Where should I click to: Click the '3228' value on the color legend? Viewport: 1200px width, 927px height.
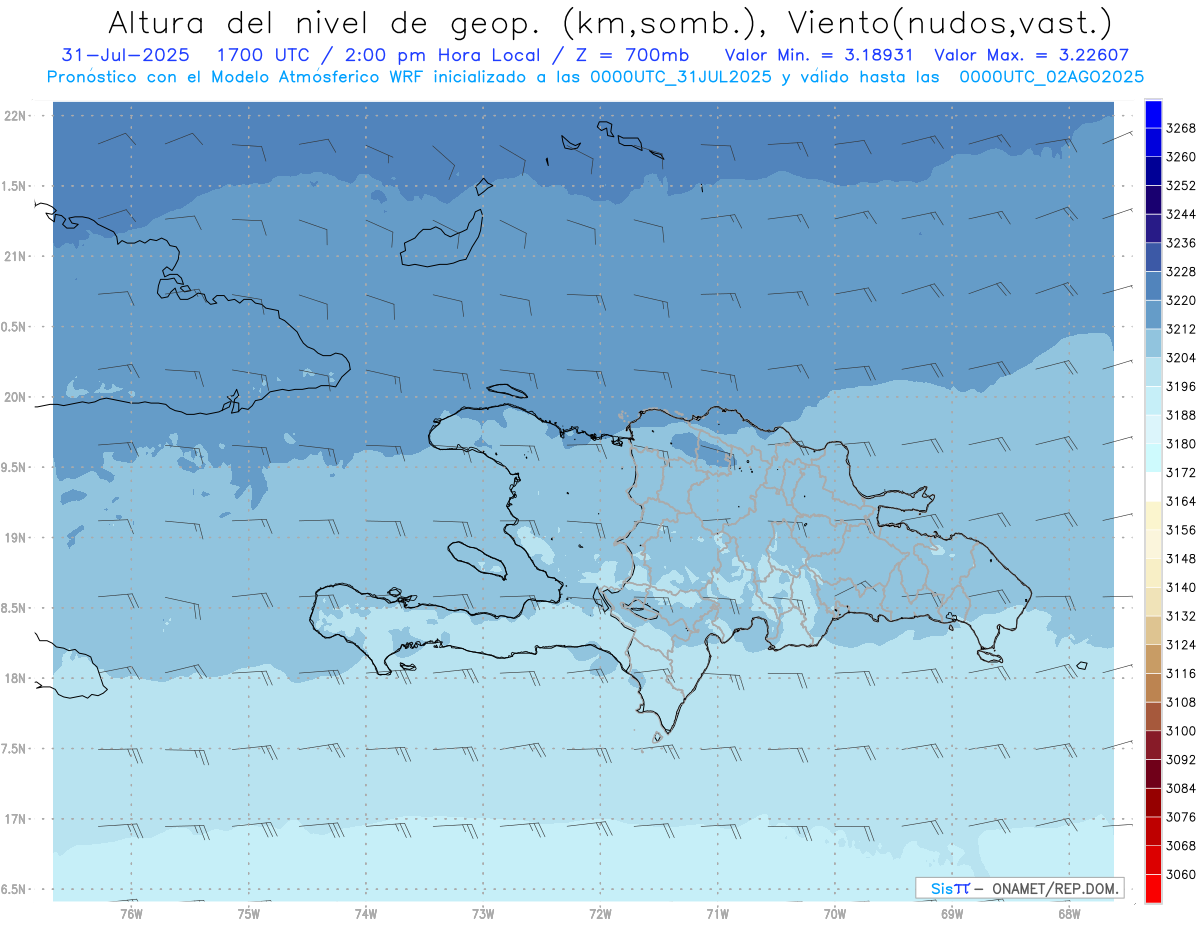pyautogui.click(x=1181, y=272)
